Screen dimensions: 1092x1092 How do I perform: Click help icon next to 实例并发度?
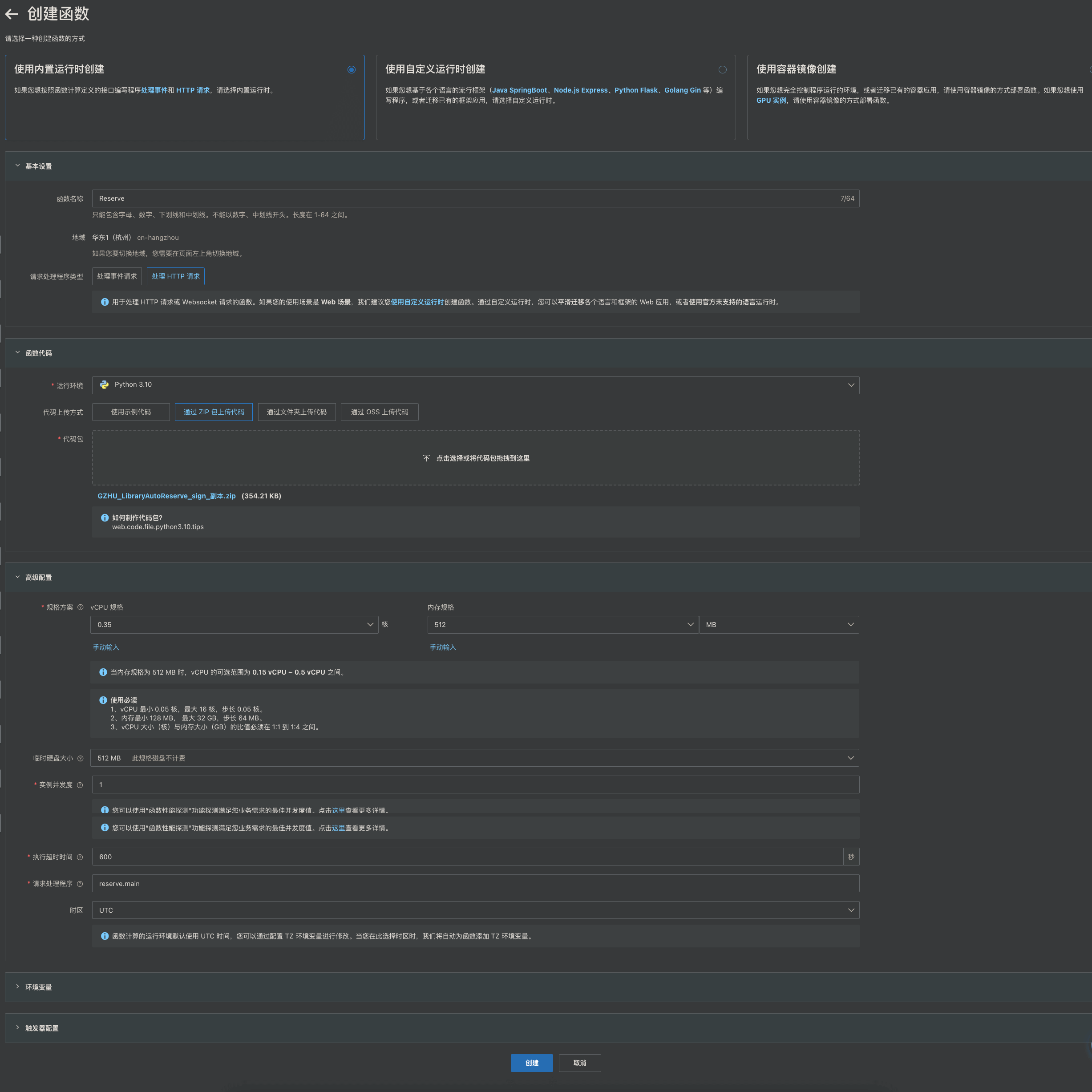(x=80, y=785)
